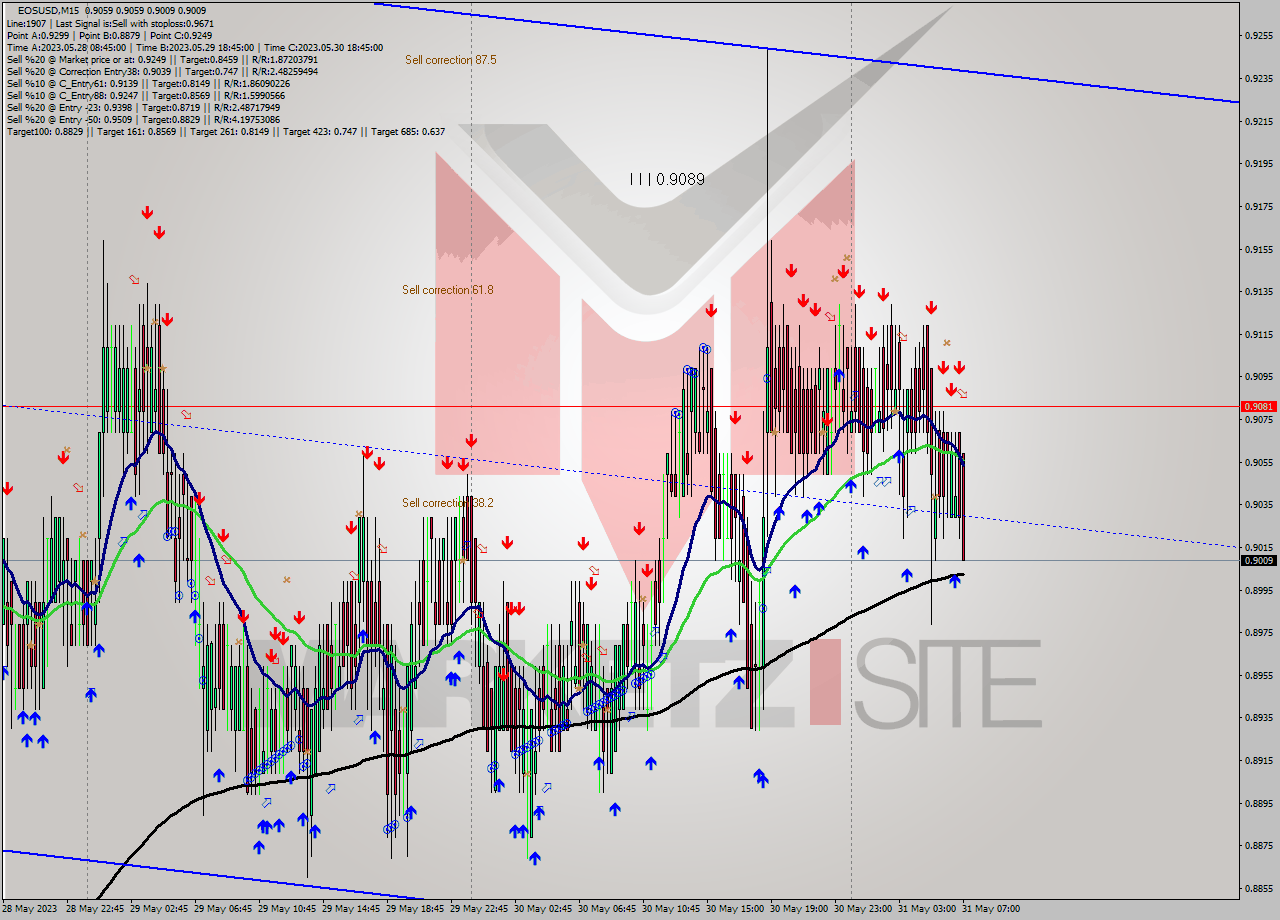Click the '29 May 22:45' time axis label
The height and width of the screenshot is (920, 1280).
pos(479,909)
